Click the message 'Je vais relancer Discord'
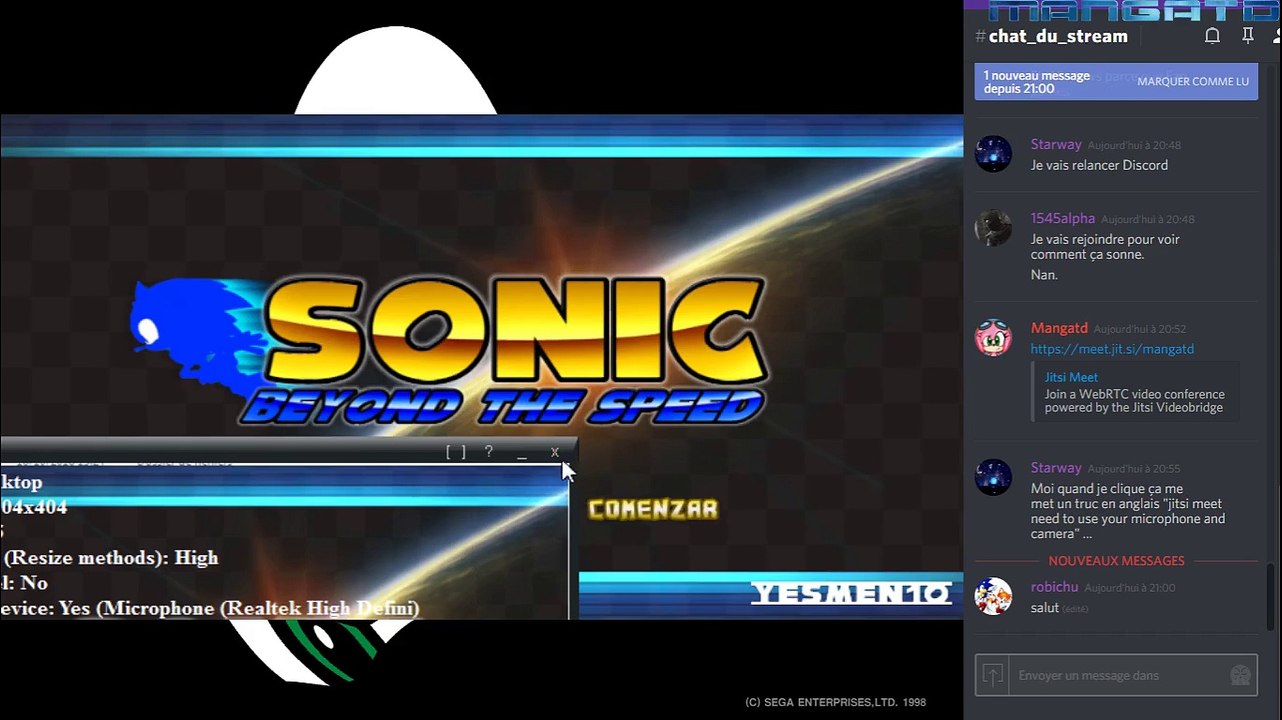The image size is (1282, 720). pos(1099,165)
